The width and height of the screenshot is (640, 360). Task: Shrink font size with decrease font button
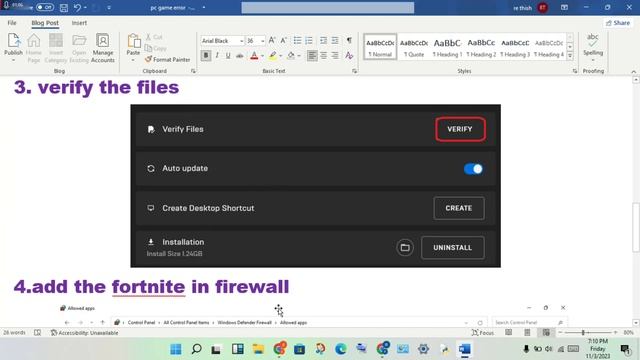click(283, 40)
